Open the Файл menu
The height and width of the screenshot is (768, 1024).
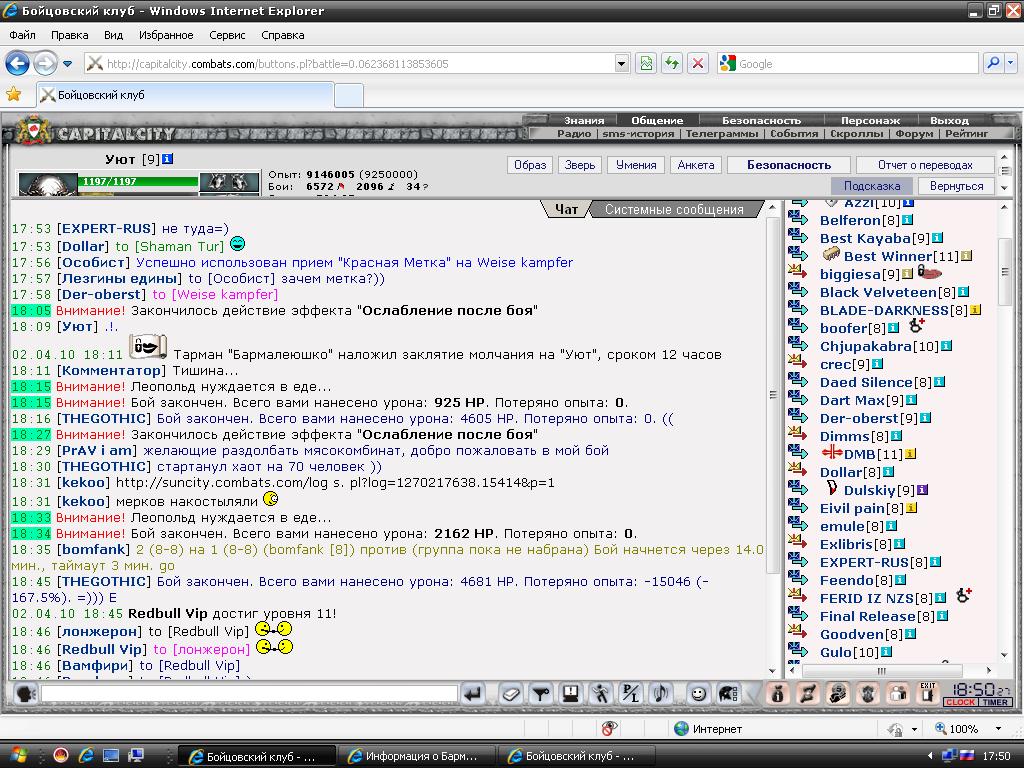coord(22,35)
